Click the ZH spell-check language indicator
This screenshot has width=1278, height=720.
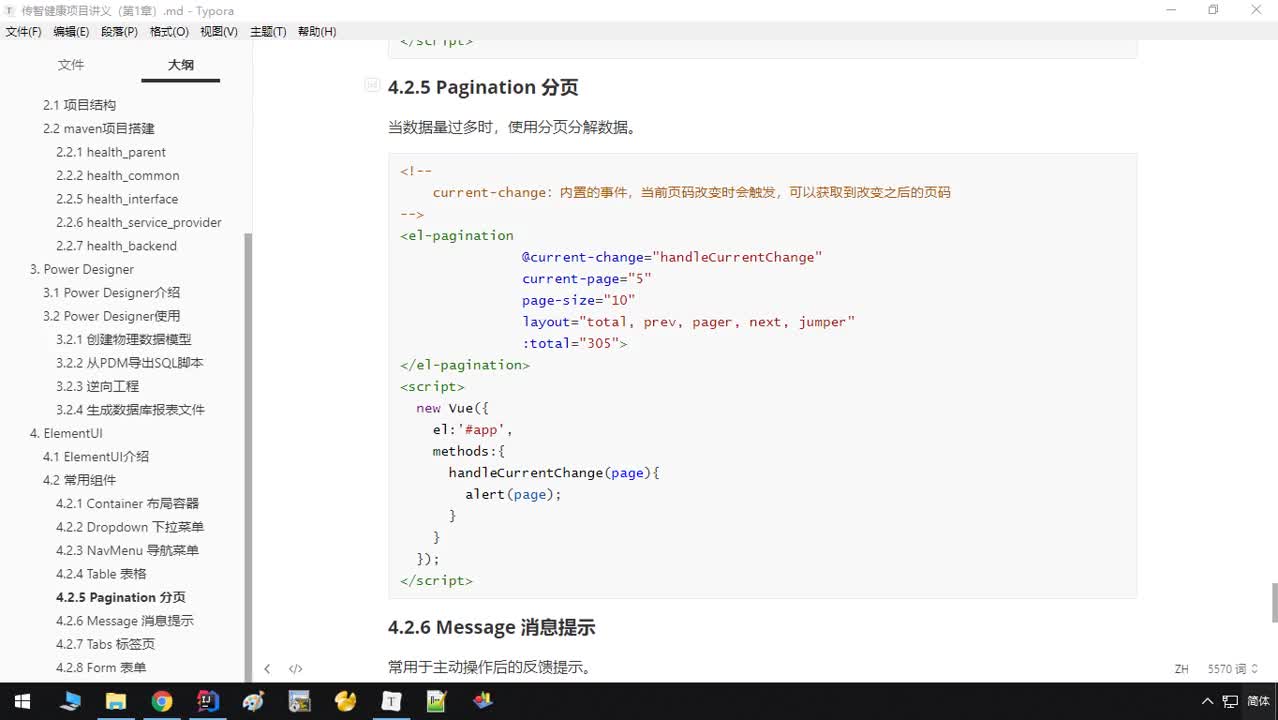pos(1181,669)
